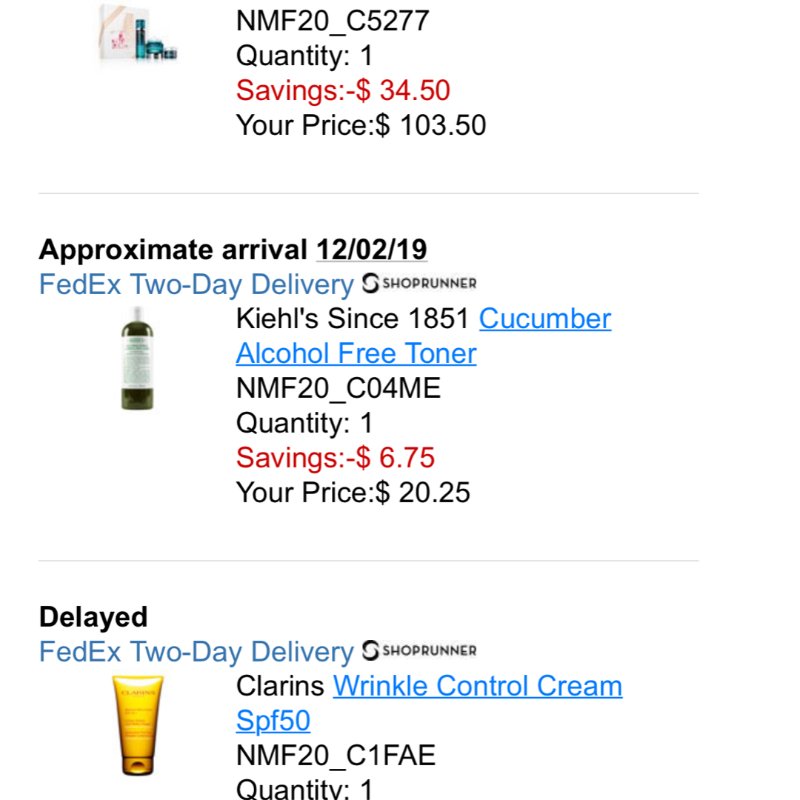Click the red Savings -$34.50 text
800x800 pixels.
(x=343, y=90)
